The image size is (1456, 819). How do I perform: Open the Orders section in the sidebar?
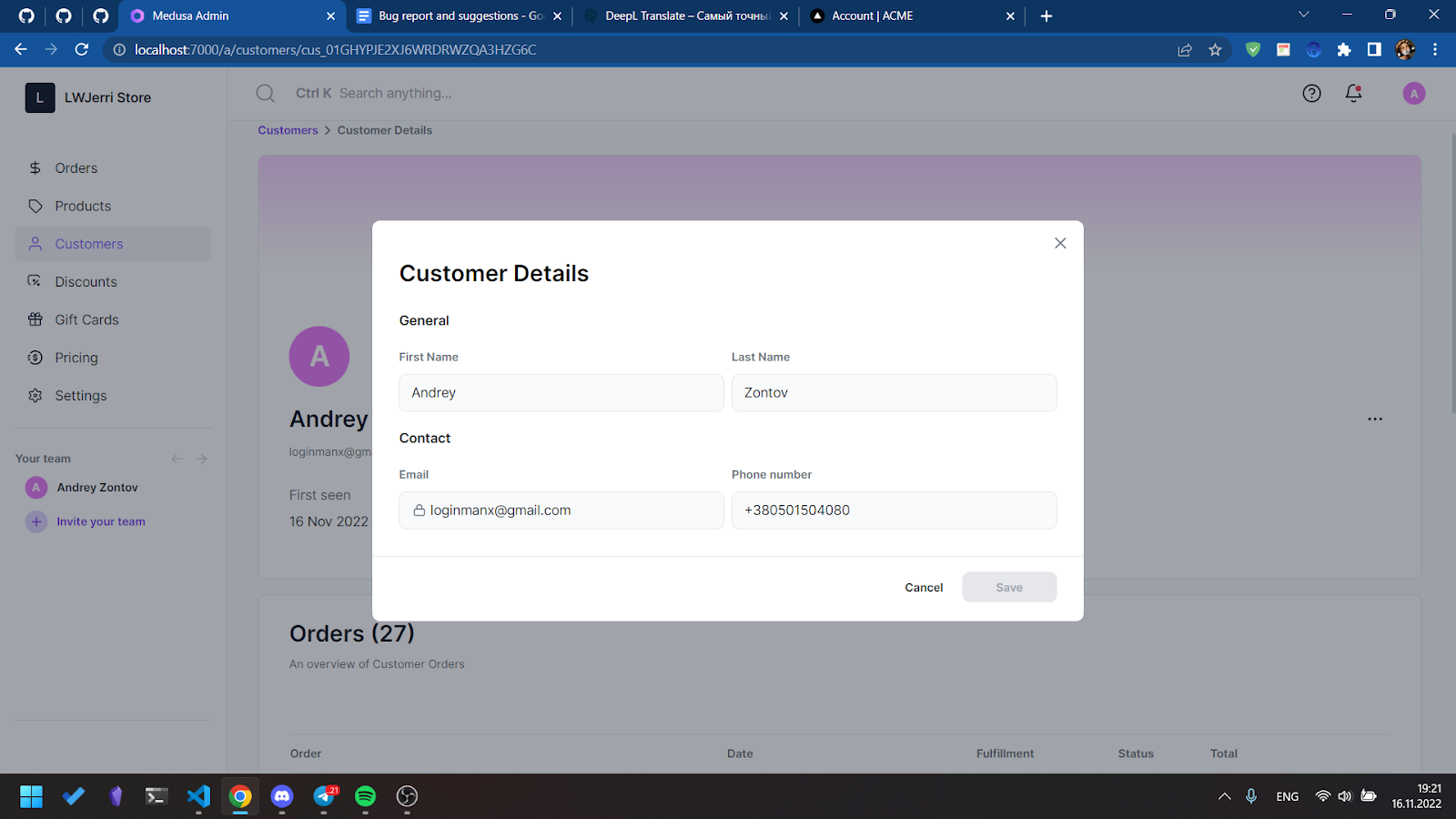click(x=76, y=167)
